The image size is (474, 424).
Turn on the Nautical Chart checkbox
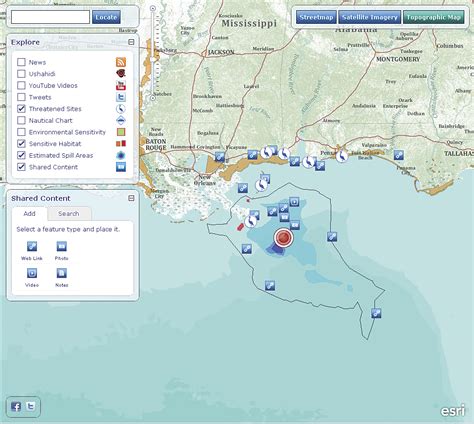(21, 120)
